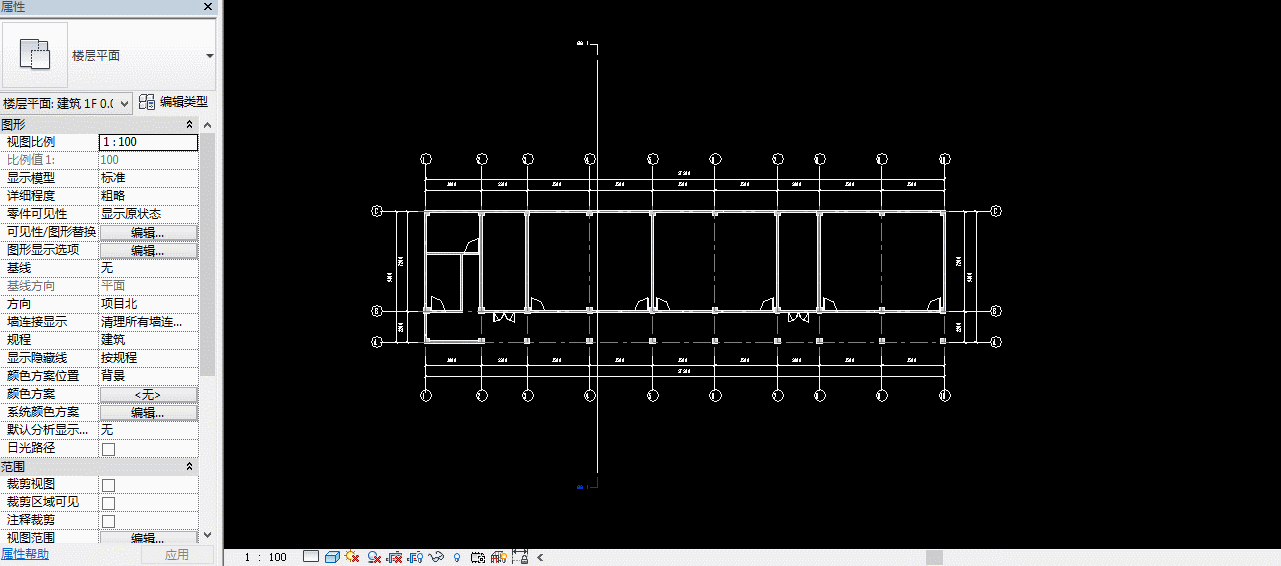Click the 墙连接显示 value field
The height and width of the screenshot is (566, 1281).
point(148,322)
